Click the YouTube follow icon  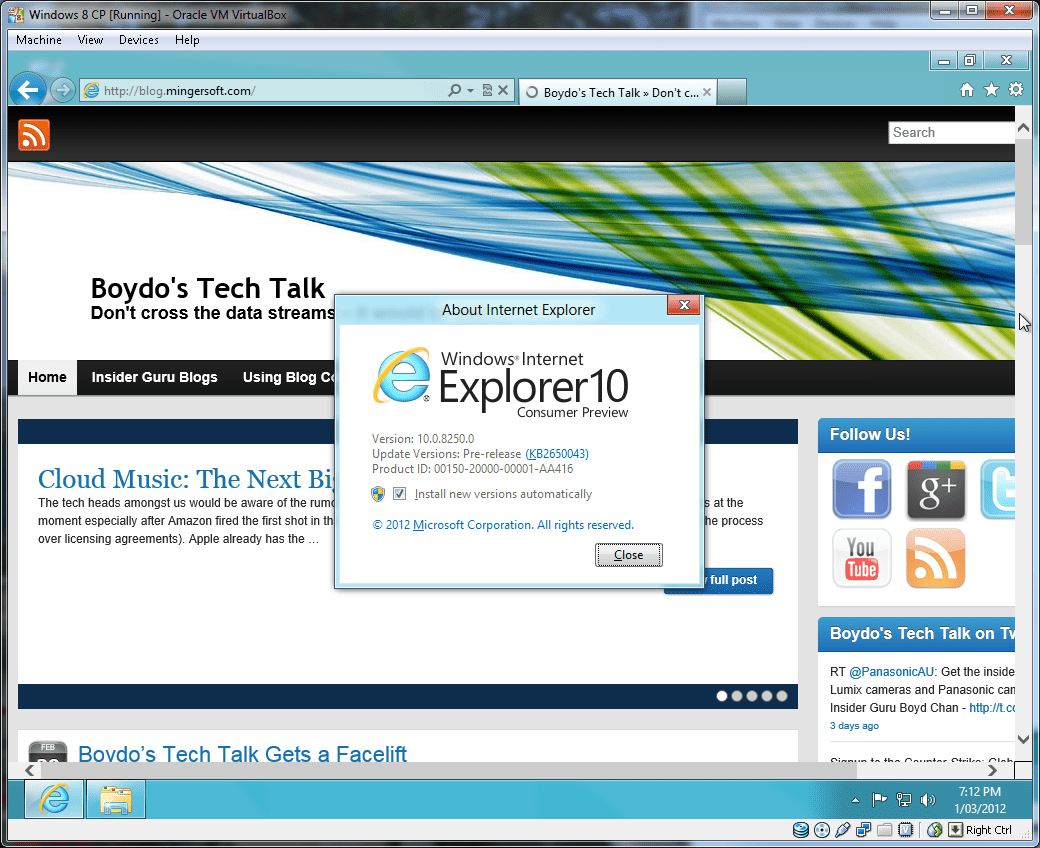862,558
